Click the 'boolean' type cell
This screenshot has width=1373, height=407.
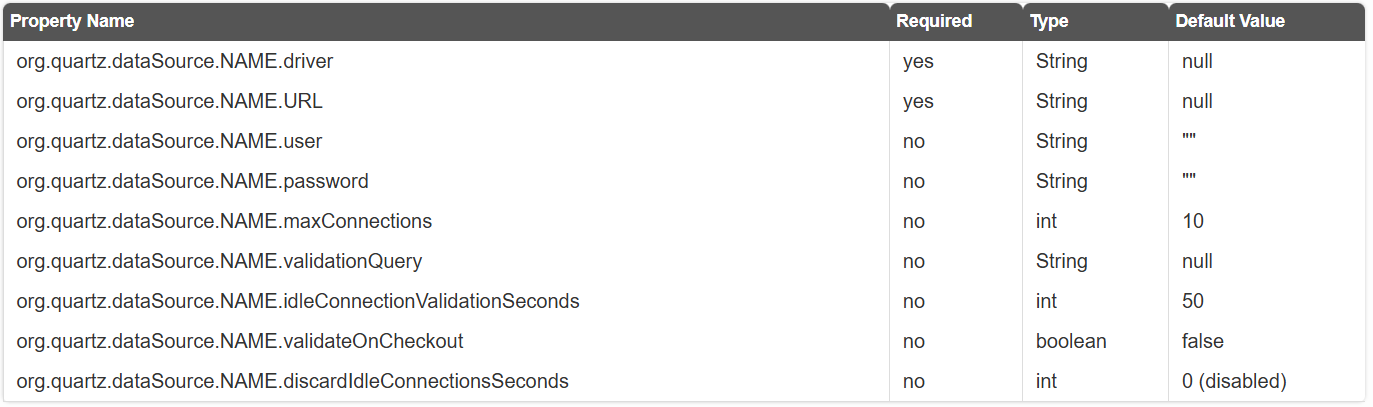pyautogui.click(x=1095, y=341)
